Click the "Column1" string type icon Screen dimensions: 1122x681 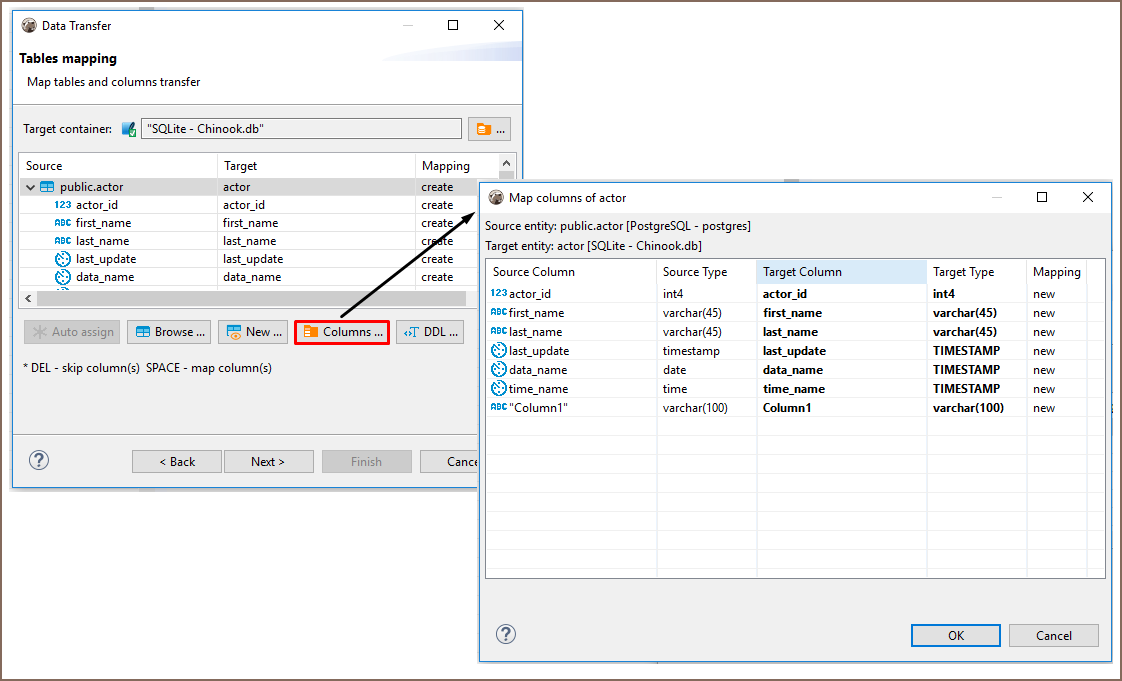point(499,408)
